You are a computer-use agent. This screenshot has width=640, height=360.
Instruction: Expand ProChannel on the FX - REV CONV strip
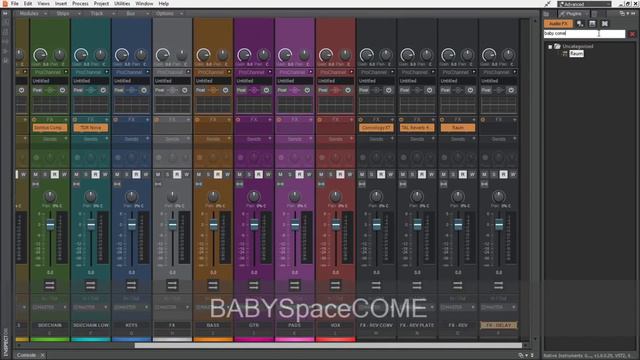pyautogui.click(x=392, y=72)
